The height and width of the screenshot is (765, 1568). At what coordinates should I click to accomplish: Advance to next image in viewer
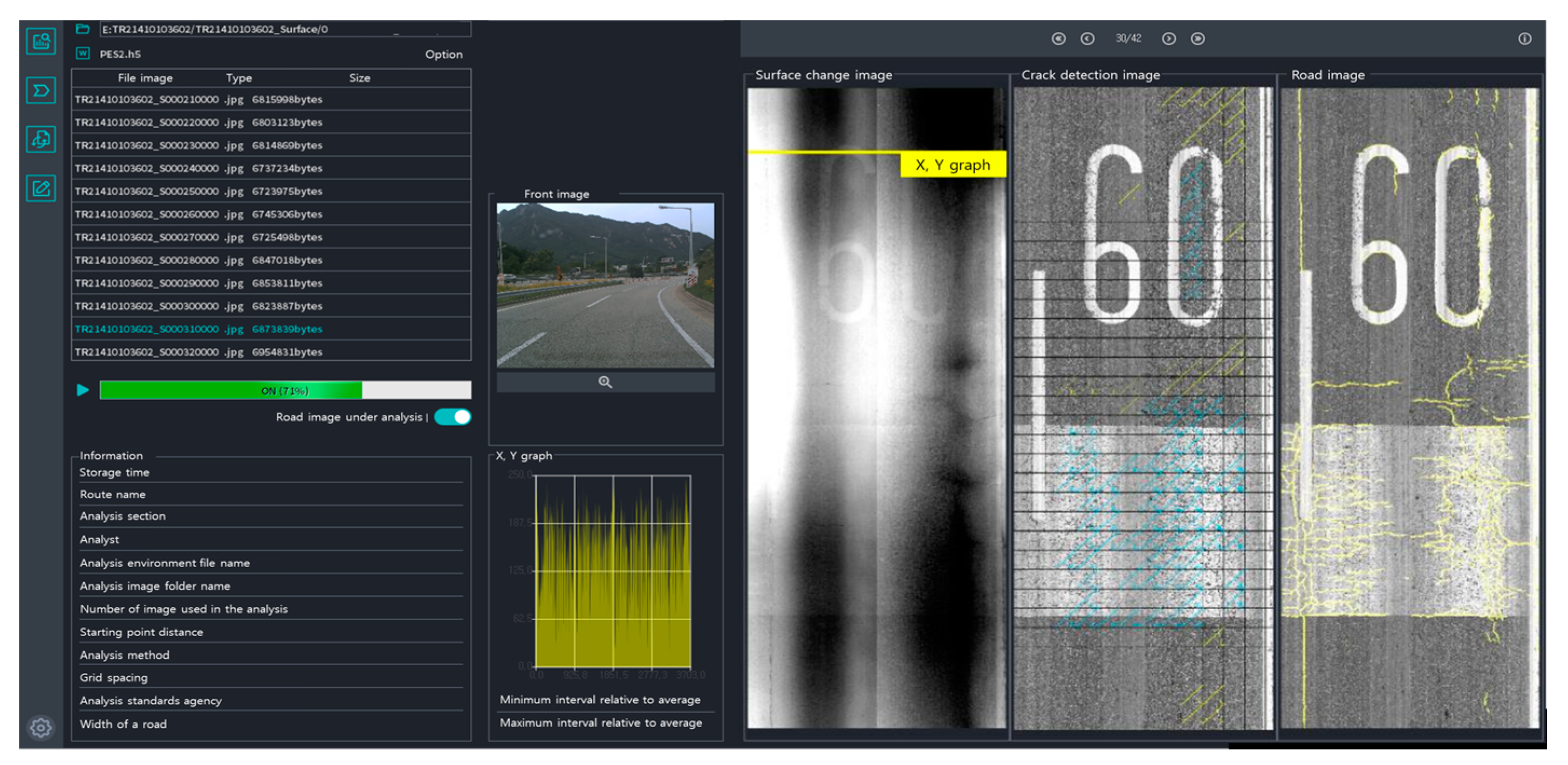[1168, 39]
